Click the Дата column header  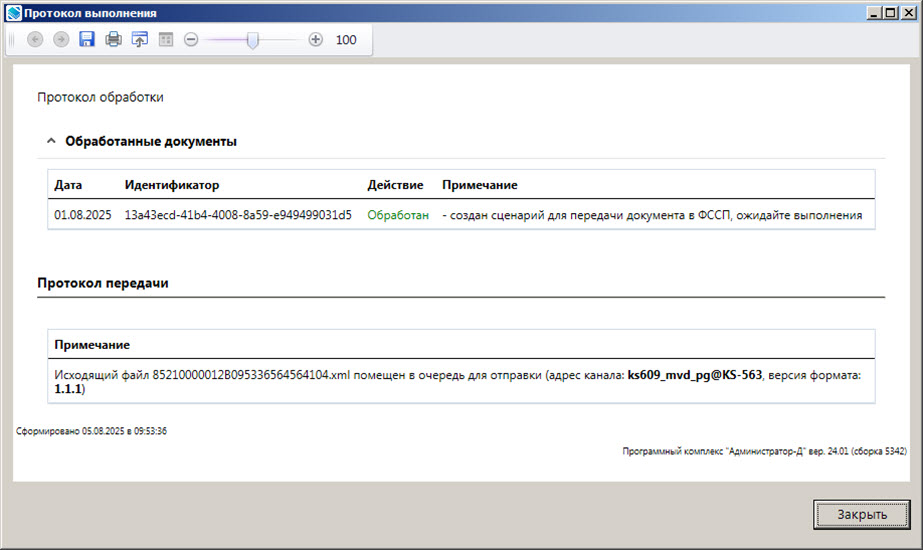click(x=68, y=185)
